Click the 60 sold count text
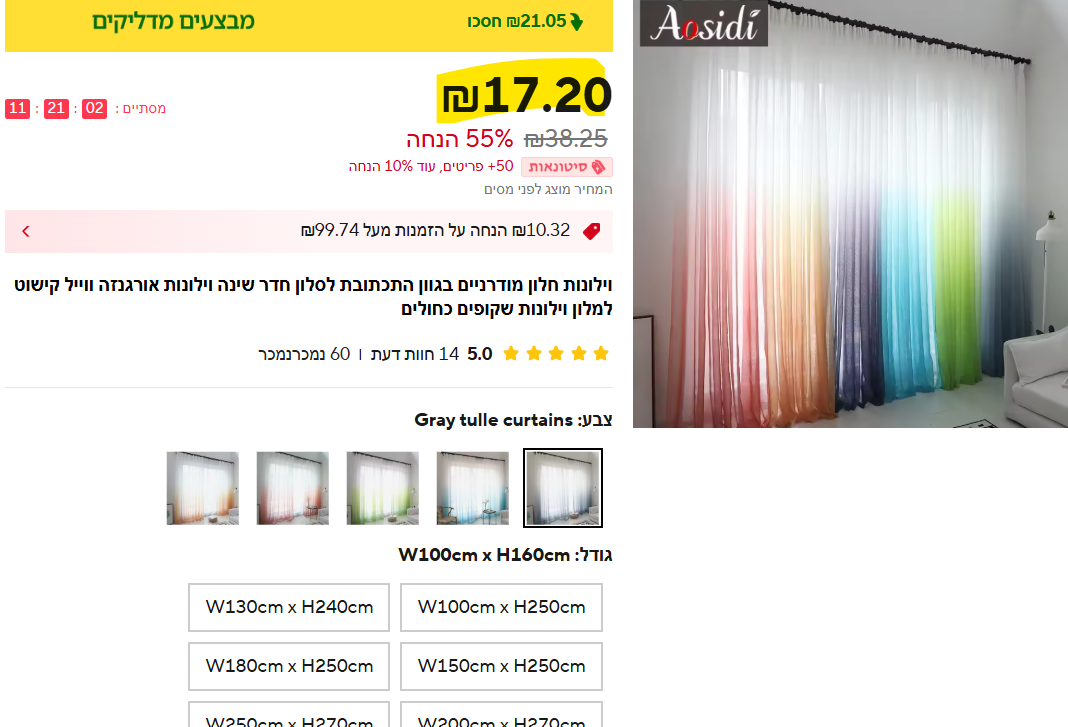The height and width of the screenshot is (727, 1068). [304, 354]
